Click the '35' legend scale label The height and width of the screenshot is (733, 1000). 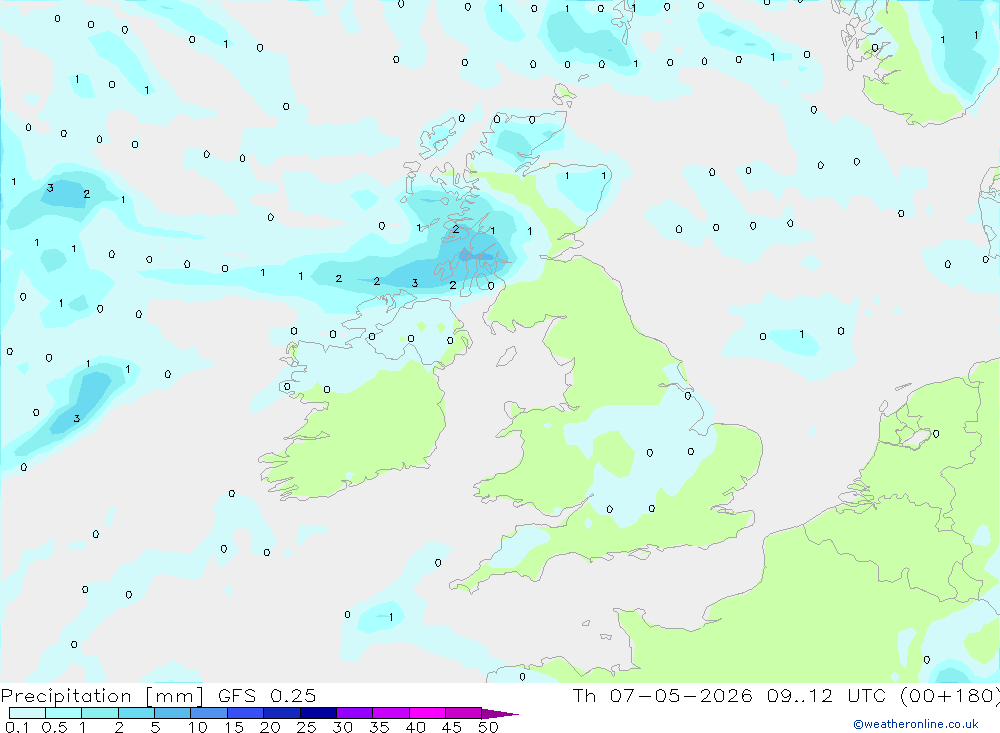[379, 727]
